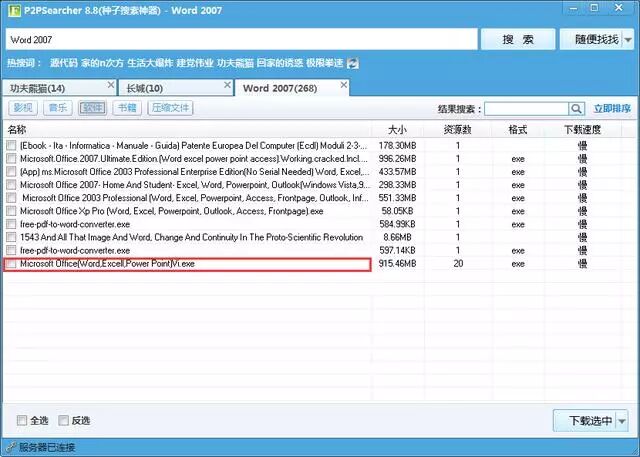The image size is (640, 457).
Task: Tick checkbox for 584.99KB free-pdf-to-word-converter row
Action: point(11,224)
